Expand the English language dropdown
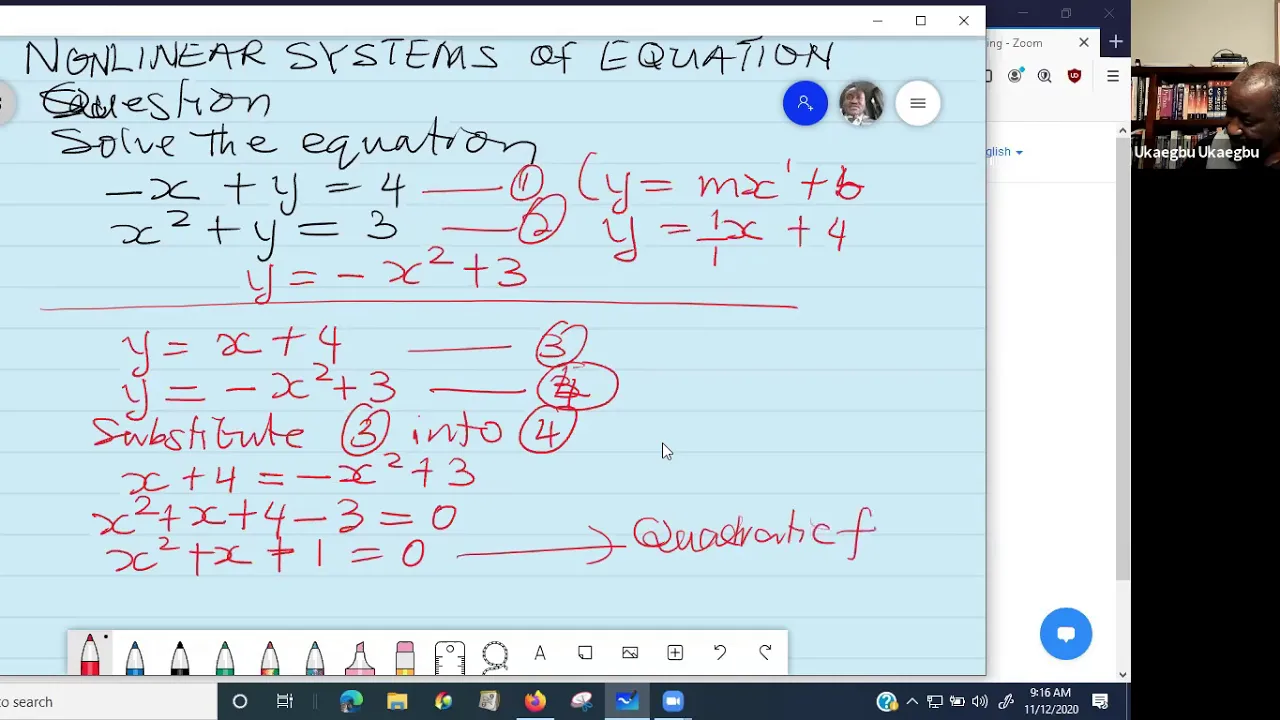 (x=1004, y=152)
